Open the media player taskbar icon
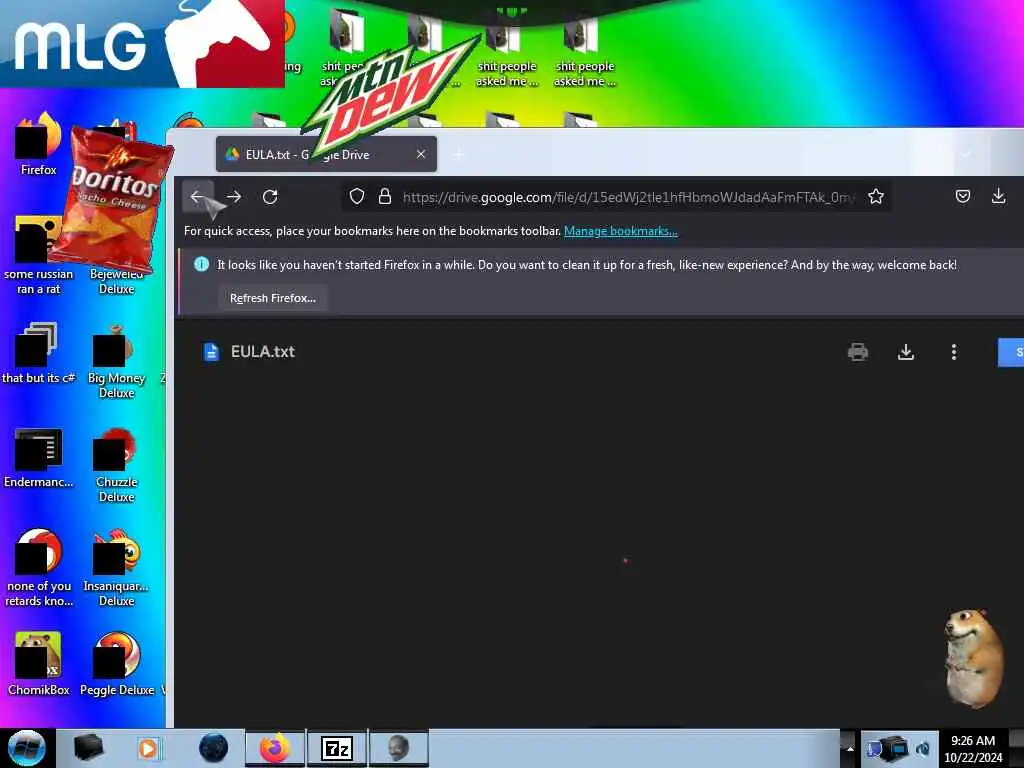The image size is (1024, 768). pos(148,748)
